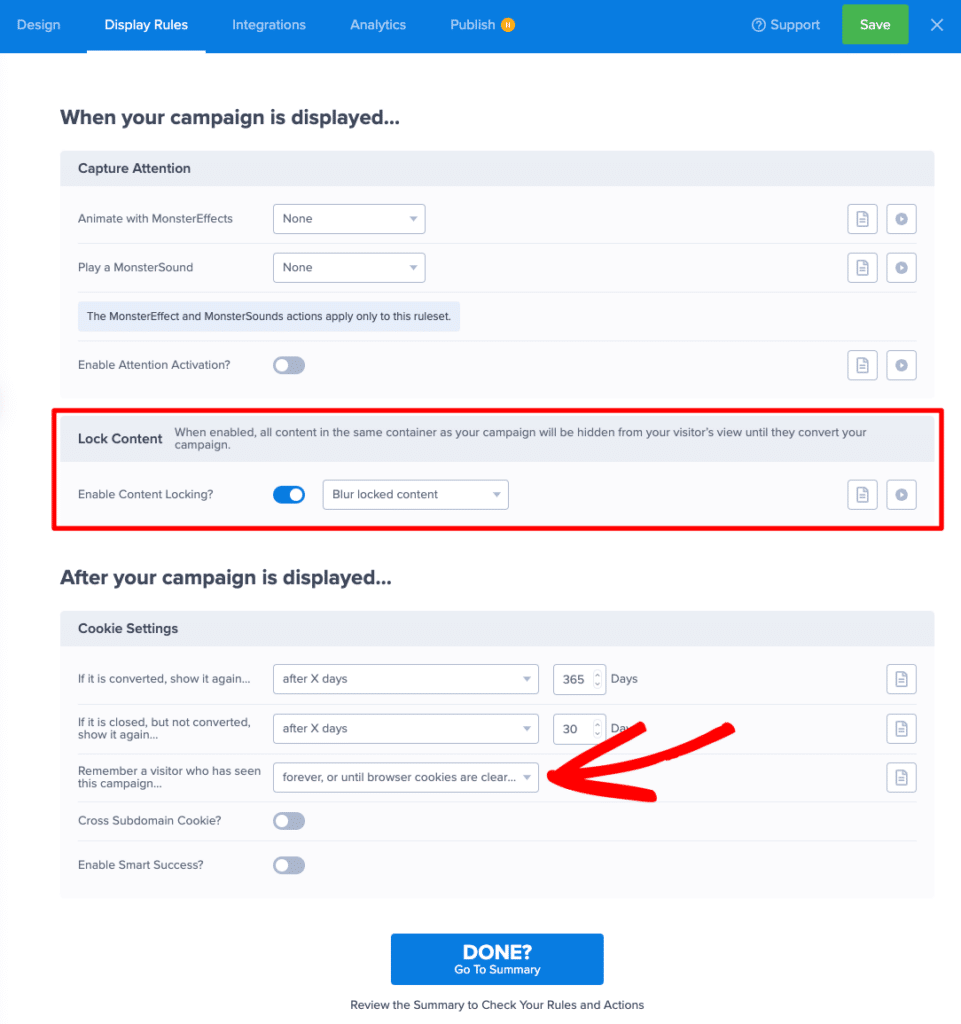Toggle Enable Smart Success switch
The width and height of the screenshot is (961, 1024).
click(x=289, y=865)
